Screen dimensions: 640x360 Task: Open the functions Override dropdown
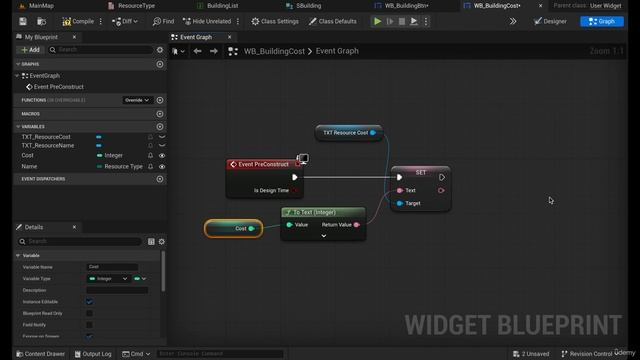pos(137,100)
